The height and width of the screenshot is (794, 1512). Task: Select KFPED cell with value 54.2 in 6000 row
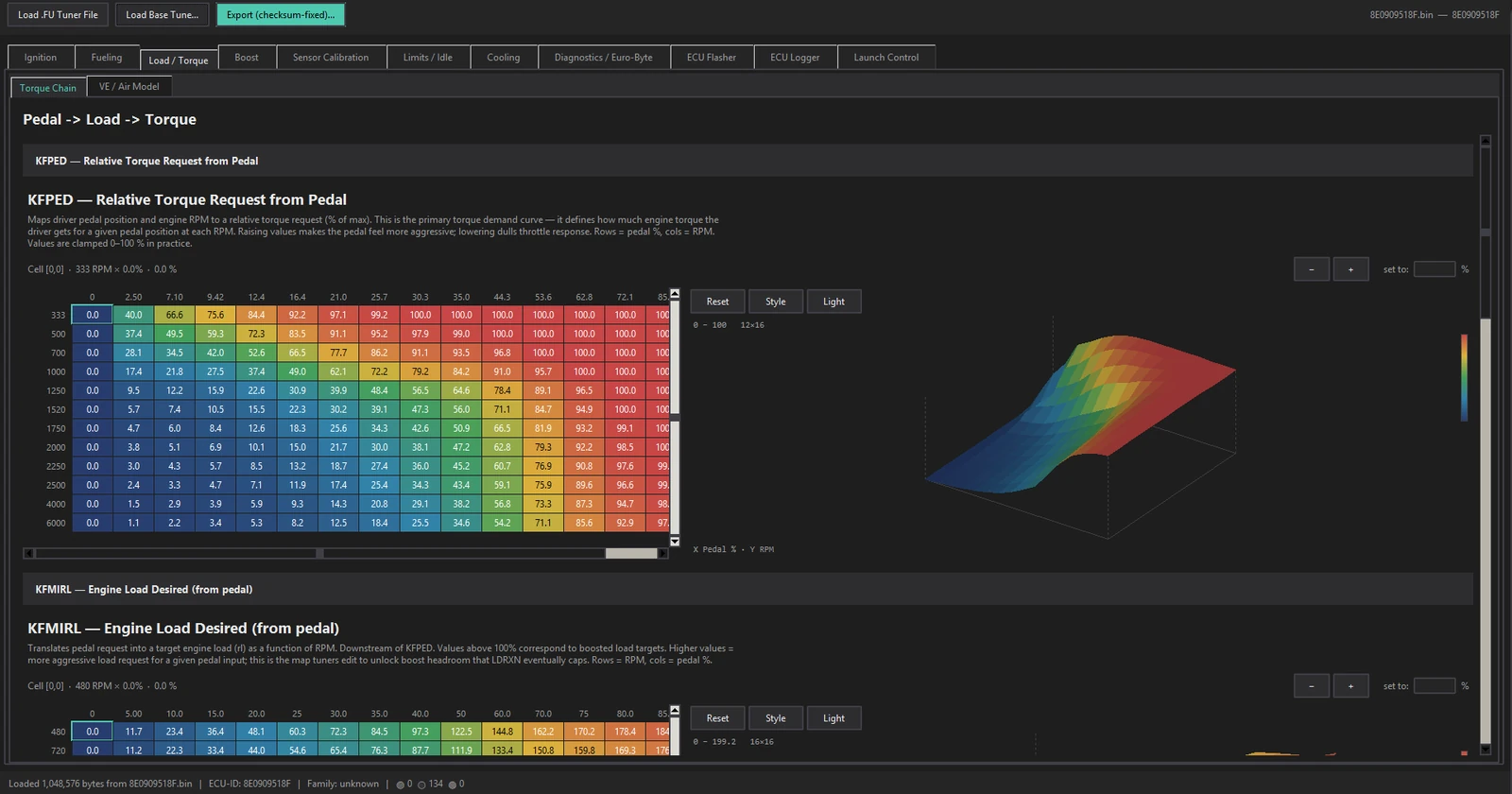pos(502,523)
